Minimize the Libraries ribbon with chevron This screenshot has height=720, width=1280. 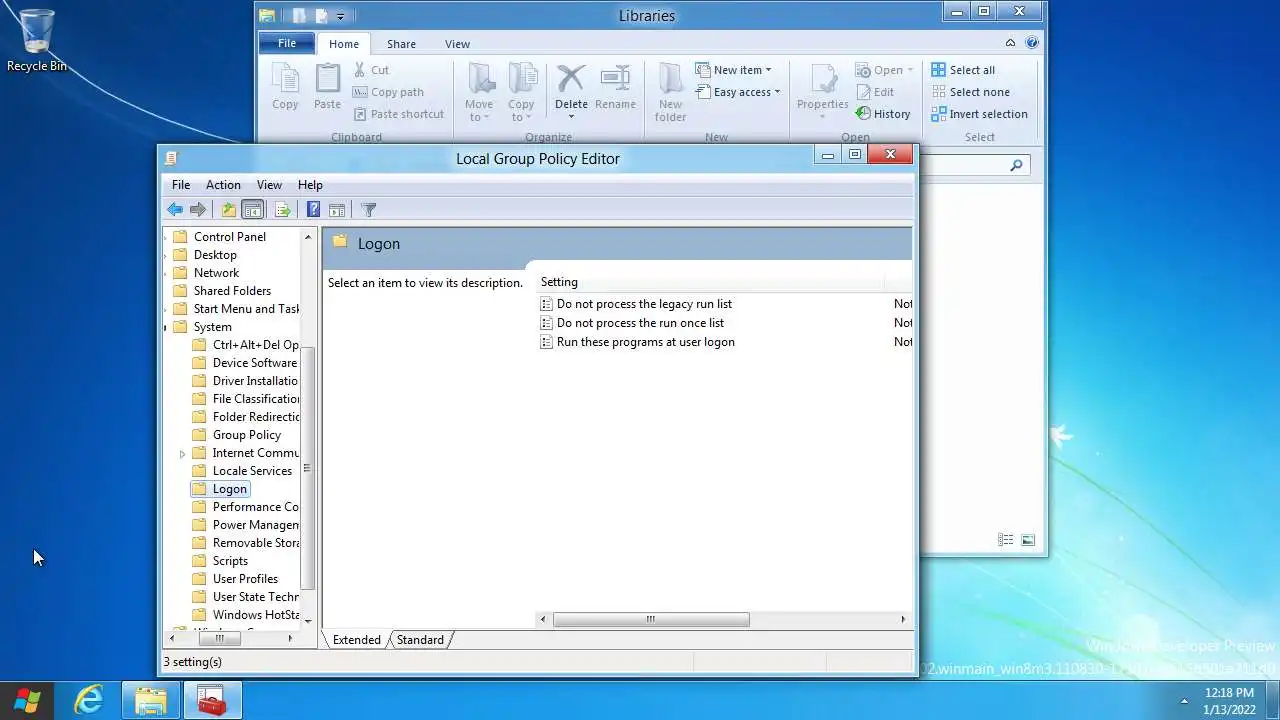click(1010, 43)
